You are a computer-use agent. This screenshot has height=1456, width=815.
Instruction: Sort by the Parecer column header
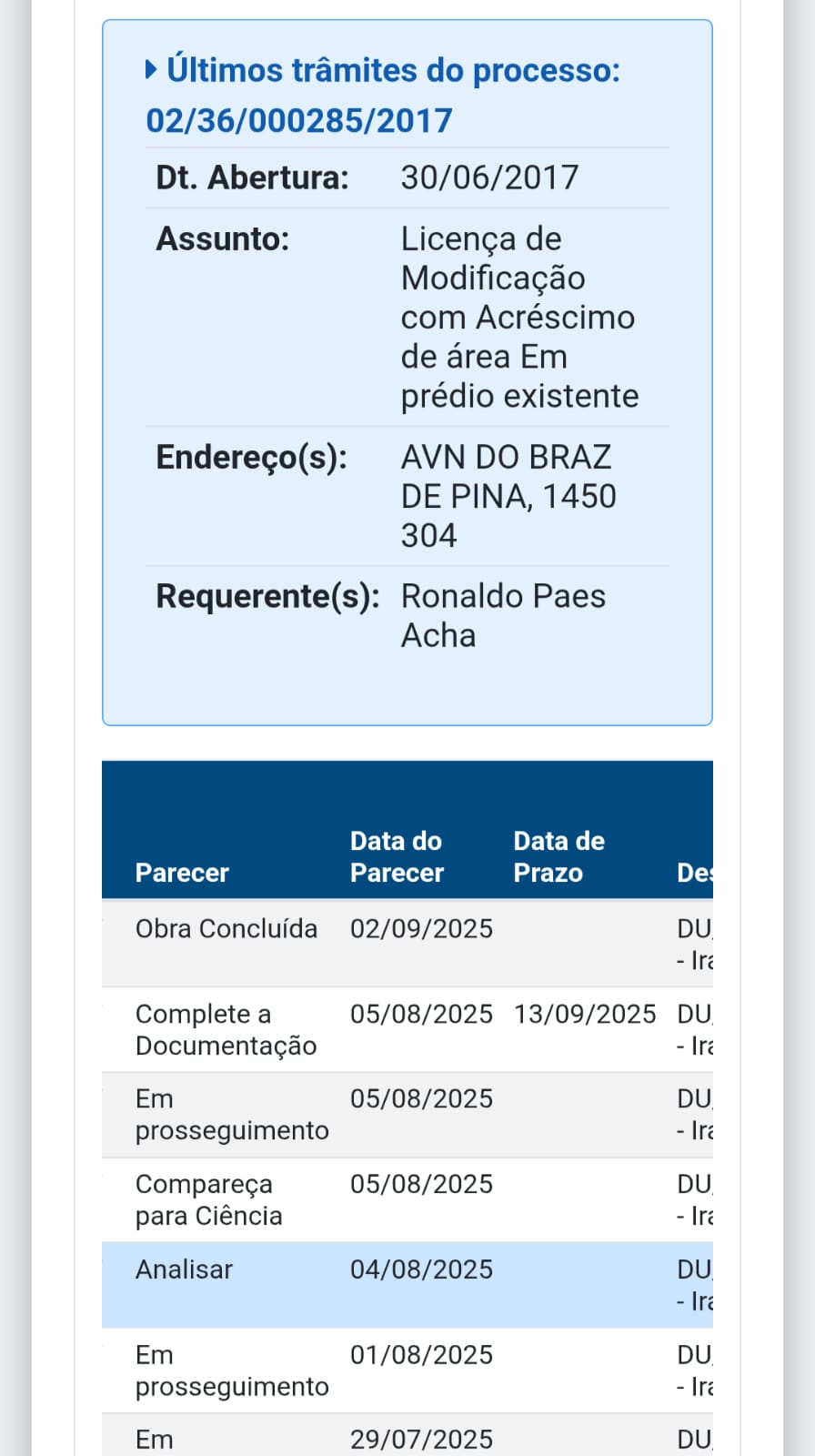[182, 873]
